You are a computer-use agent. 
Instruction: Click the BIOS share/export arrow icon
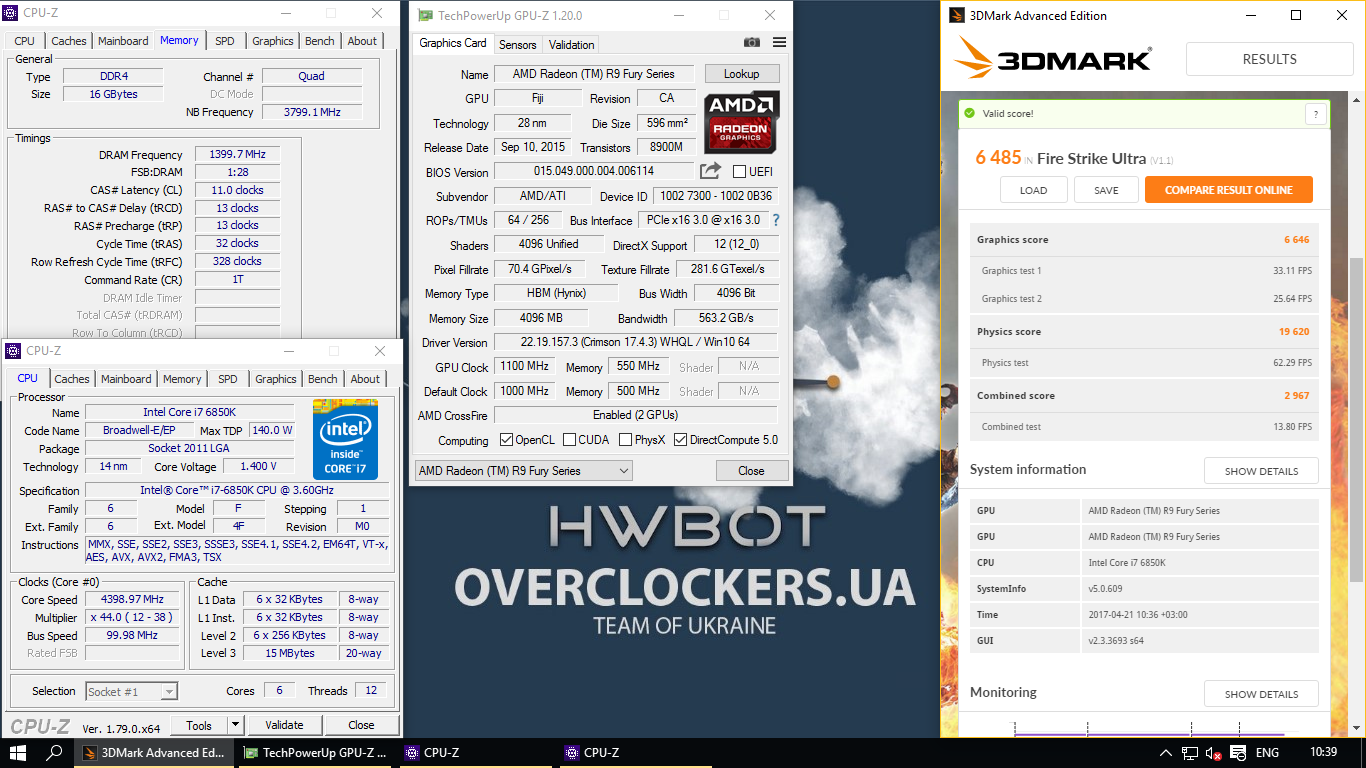pos(710,171)
